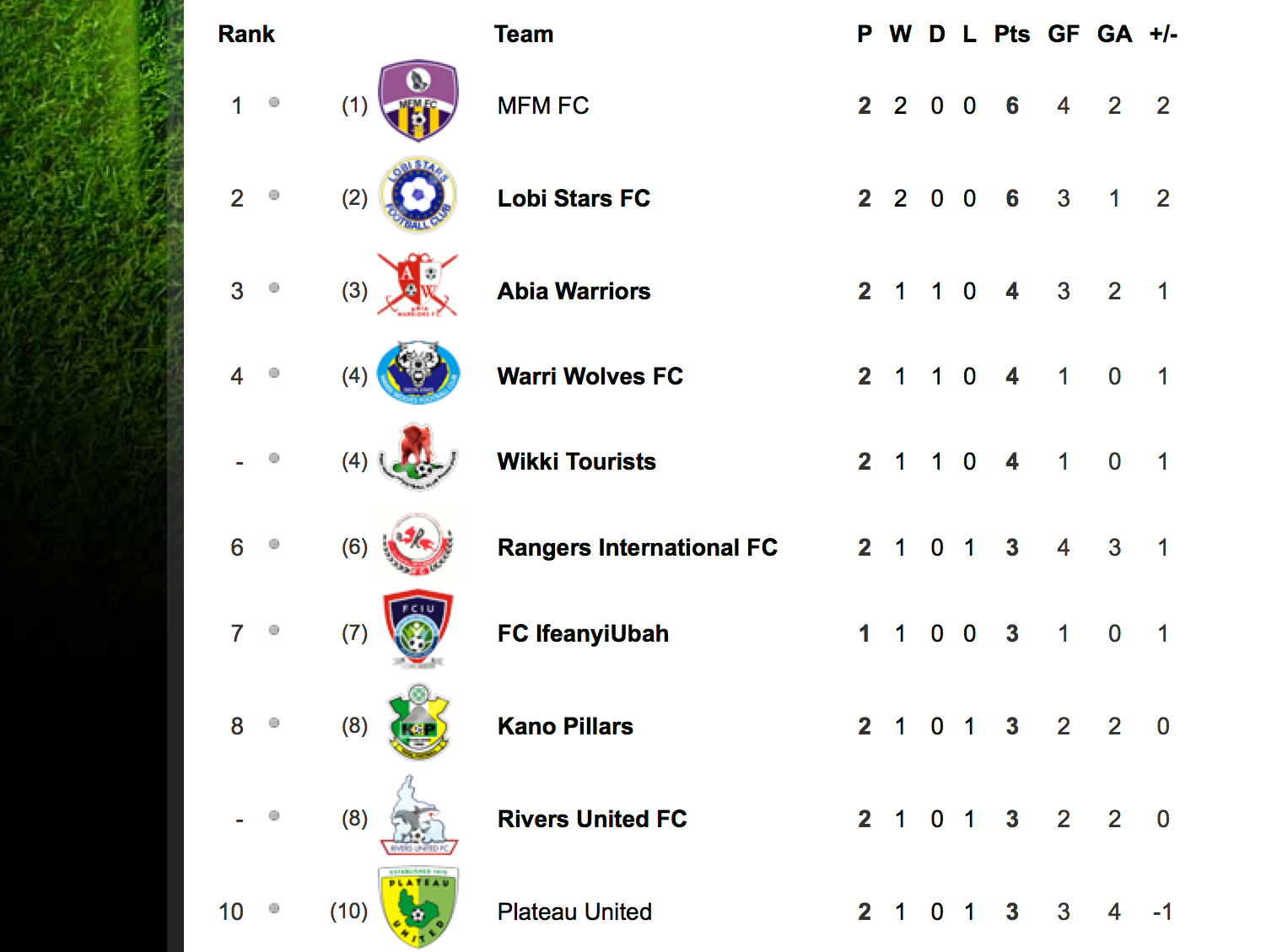Click the Rank column header

[246, 34]
